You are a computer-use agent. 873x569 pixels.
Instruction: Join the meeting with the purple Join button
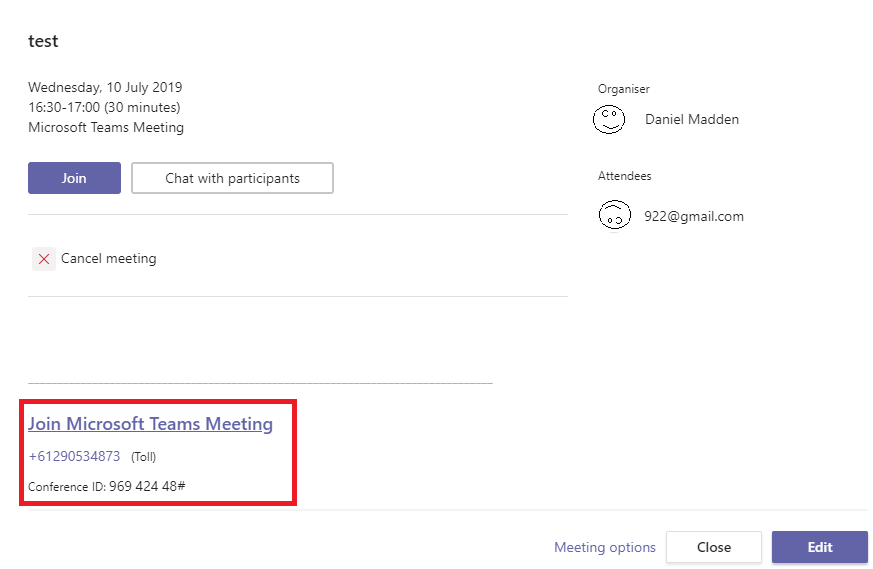click(75, 178)
